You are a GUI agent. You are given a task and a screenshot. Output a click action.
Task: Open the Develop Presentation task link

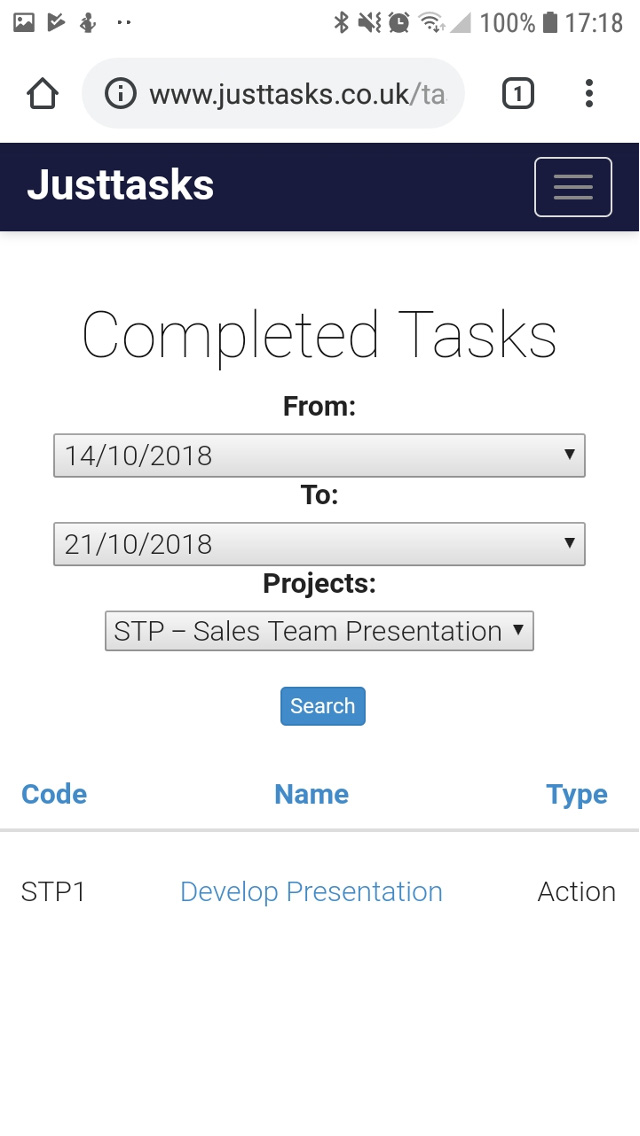[x=311, y=892]
